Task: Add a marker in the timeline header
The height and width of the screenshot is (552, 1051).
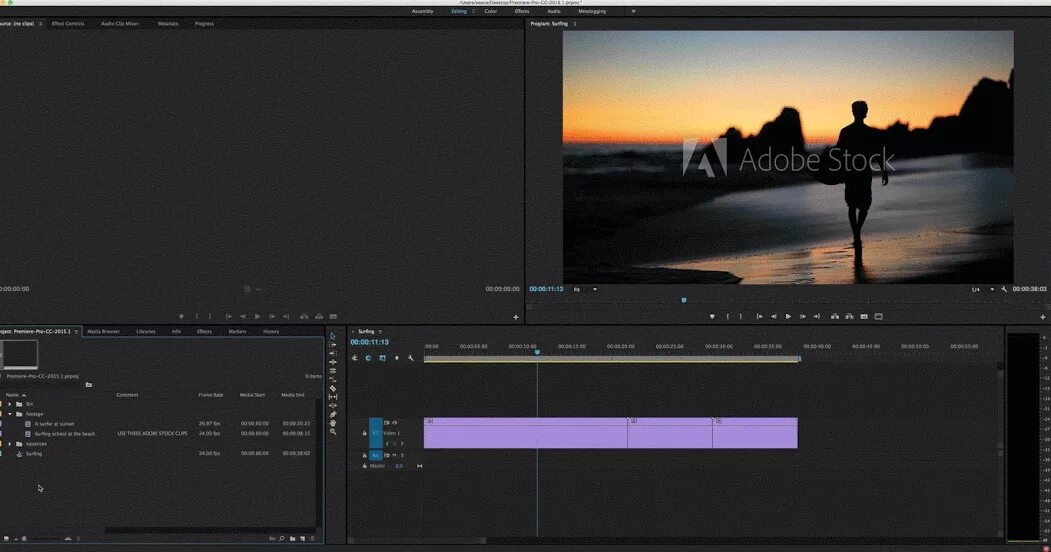Action: pos(397,358)
